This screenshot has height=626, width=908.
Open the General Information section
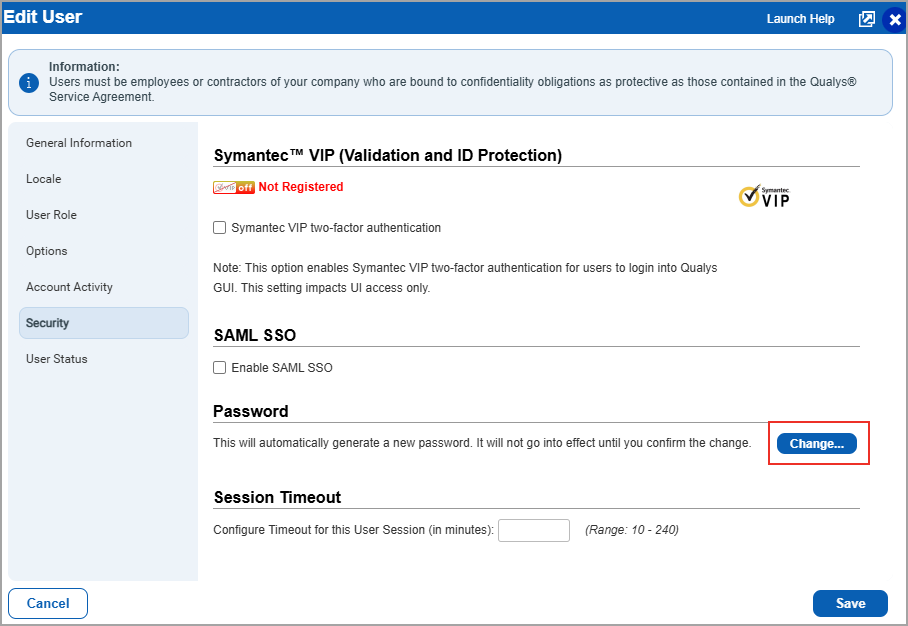coord(79,143)
